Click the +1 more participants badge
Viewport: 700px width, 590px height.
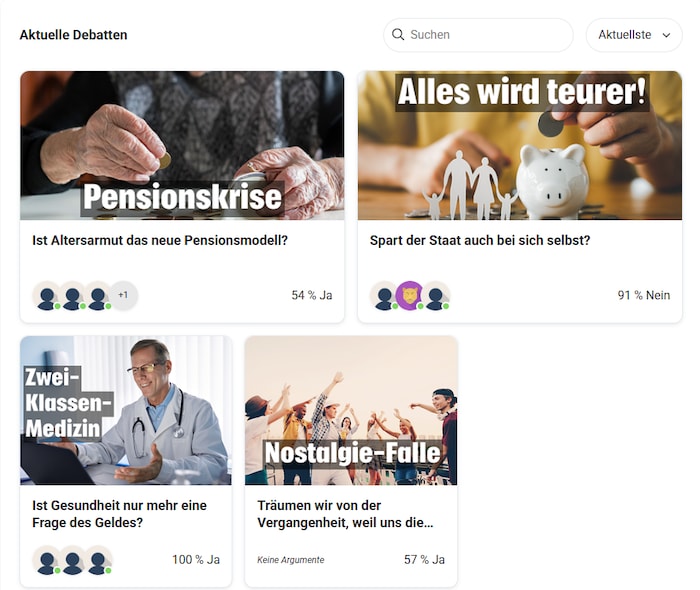click(123, 295)
